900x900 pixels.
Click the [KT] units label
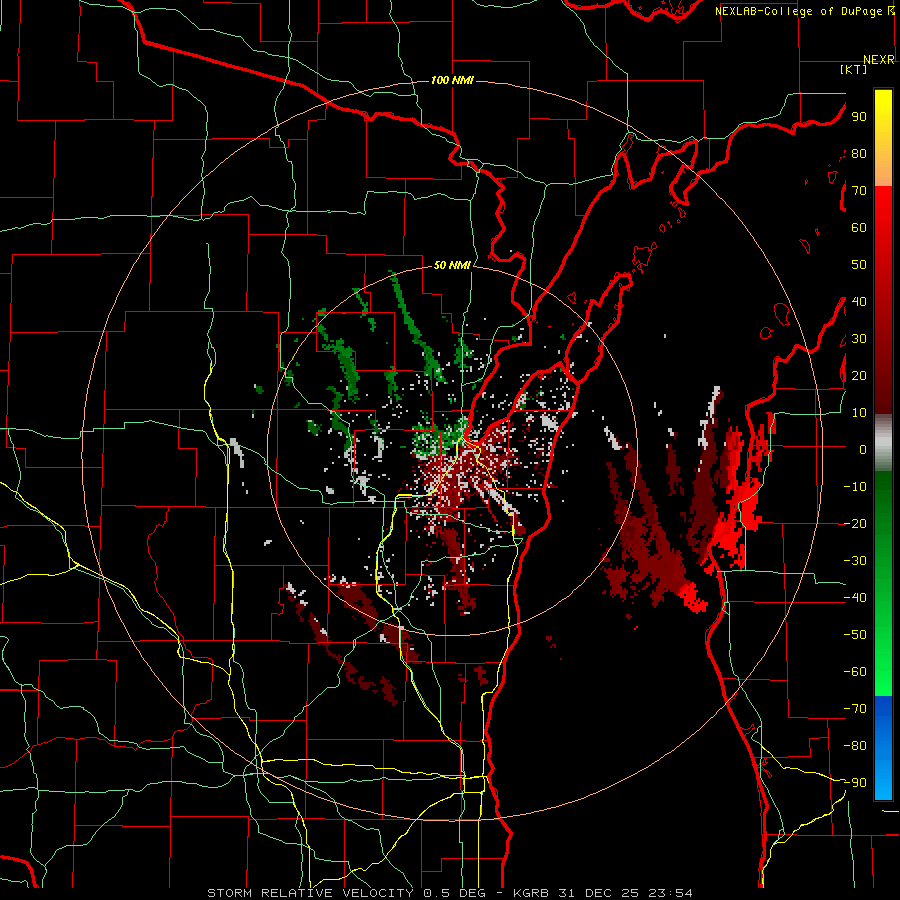click(x=853, y=69)
